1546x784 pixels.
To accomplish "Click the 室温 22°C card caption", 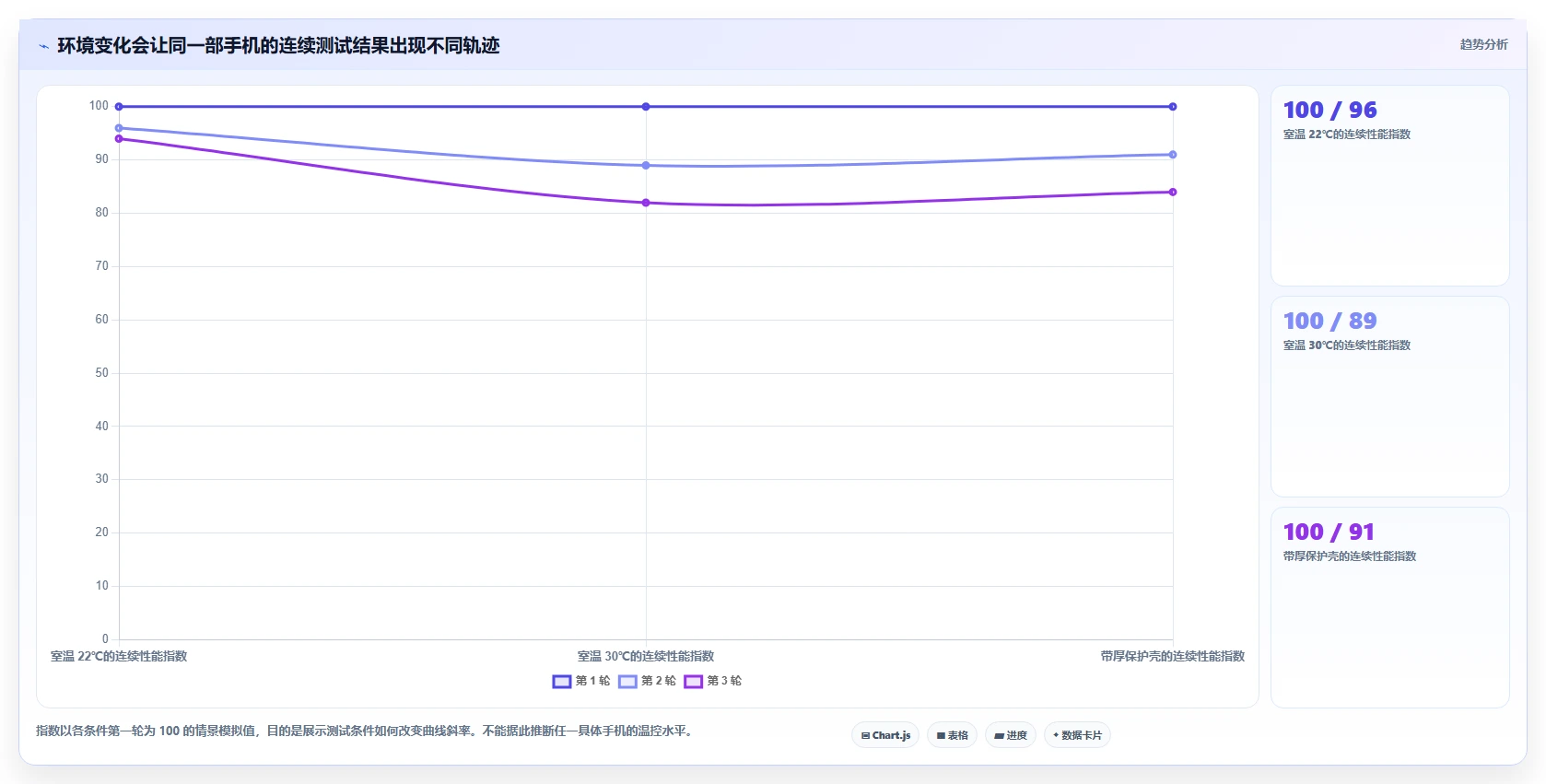I will (1347, 135).
